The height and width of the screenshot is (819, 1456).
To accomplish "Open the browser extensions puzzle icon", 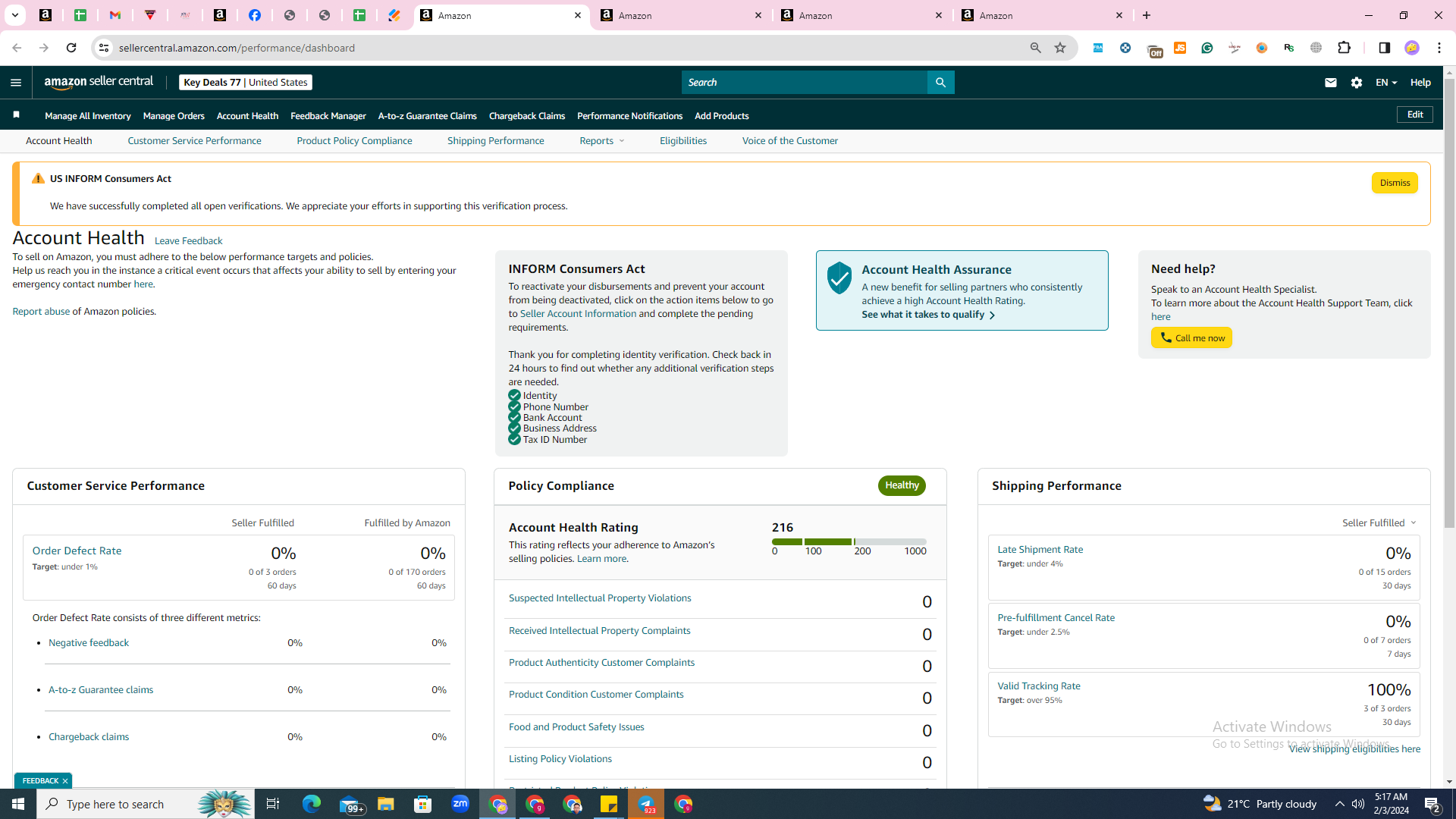I will click(x=1344, y=48).
